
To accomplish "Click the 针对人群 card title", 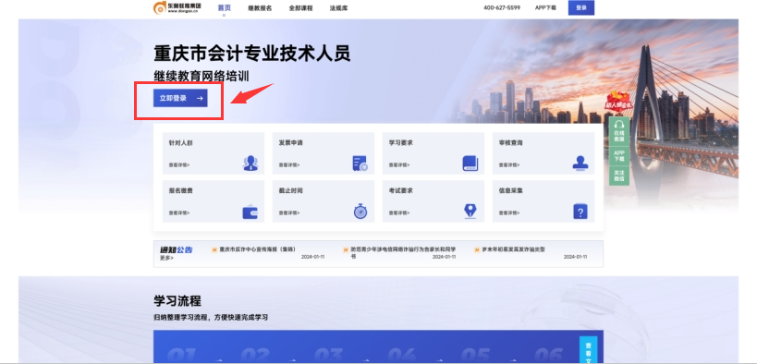I will (181, 143).
